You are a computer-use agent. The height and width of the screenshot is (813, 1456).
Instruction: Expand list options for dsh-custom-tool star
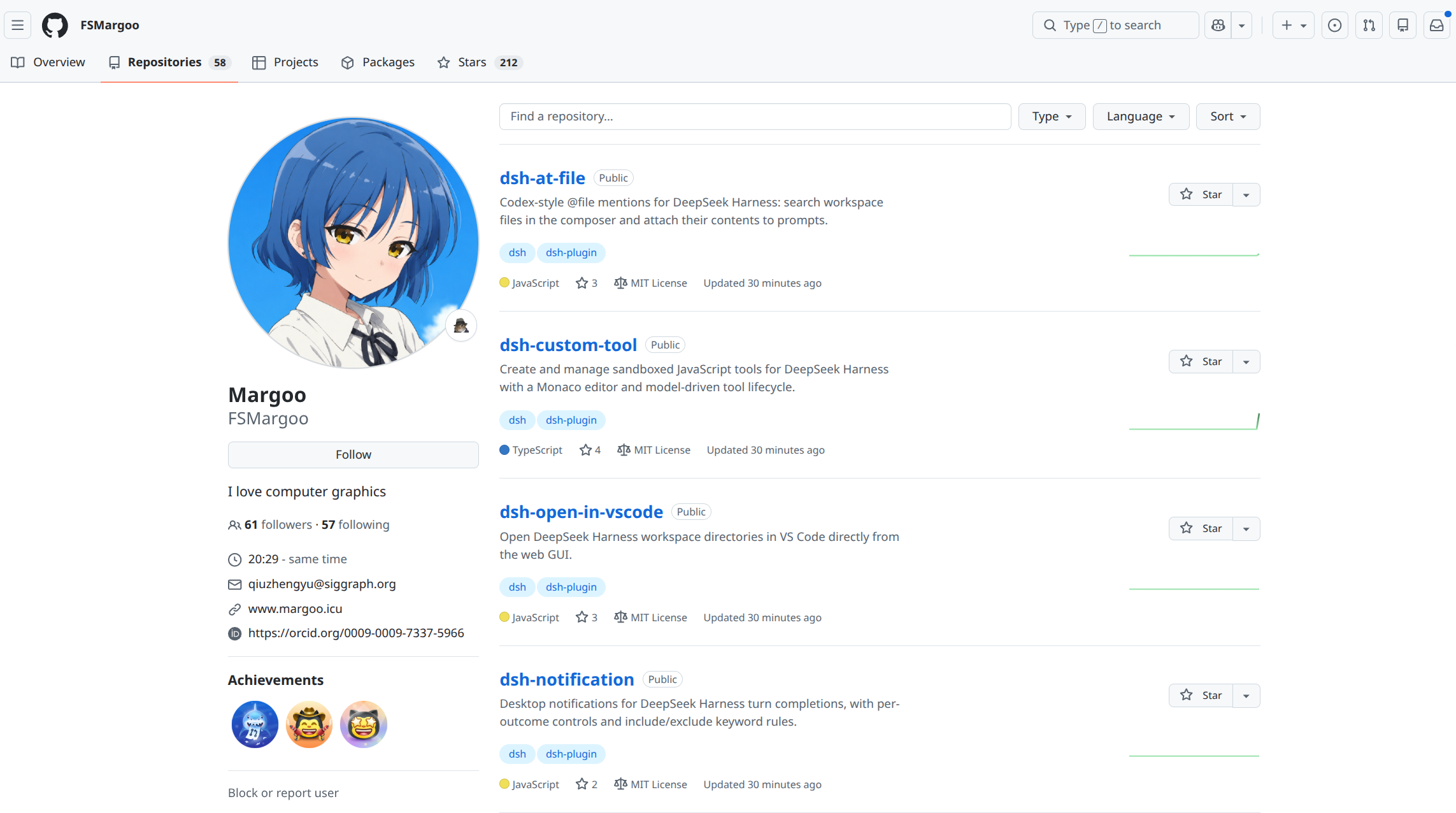(1246, 361)
